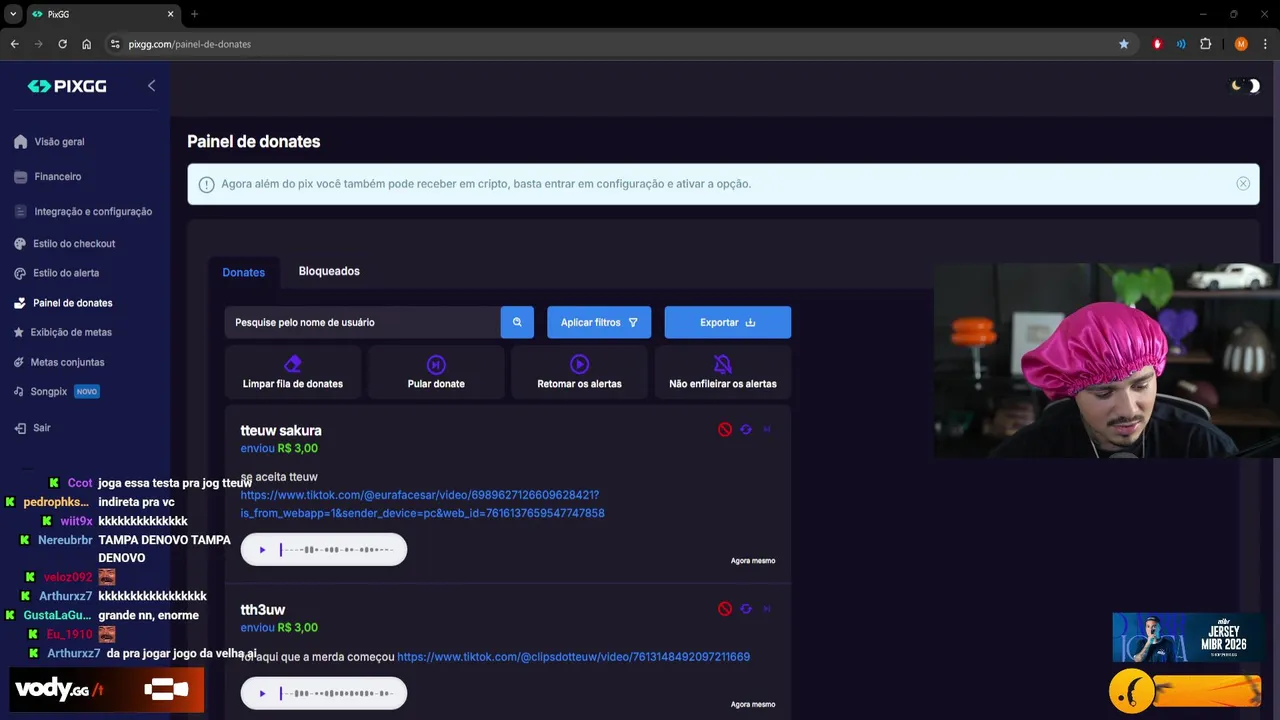Click Limpar fila de donates
Image resolution: width=1280 pixels, height=720 pixels.
pyautogui.click(x=293, y=372)
